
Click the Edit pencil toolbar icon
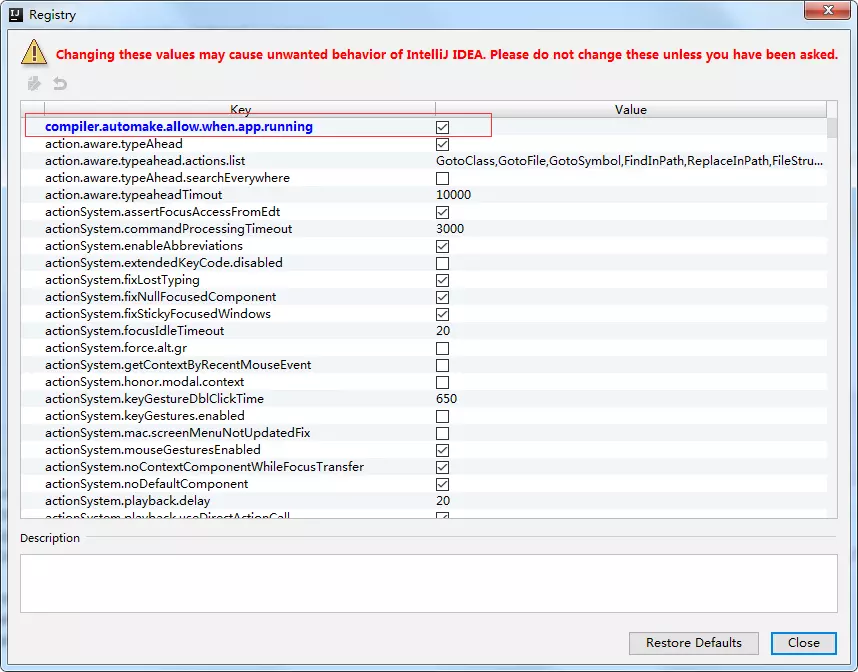click(x=34, y=84)
